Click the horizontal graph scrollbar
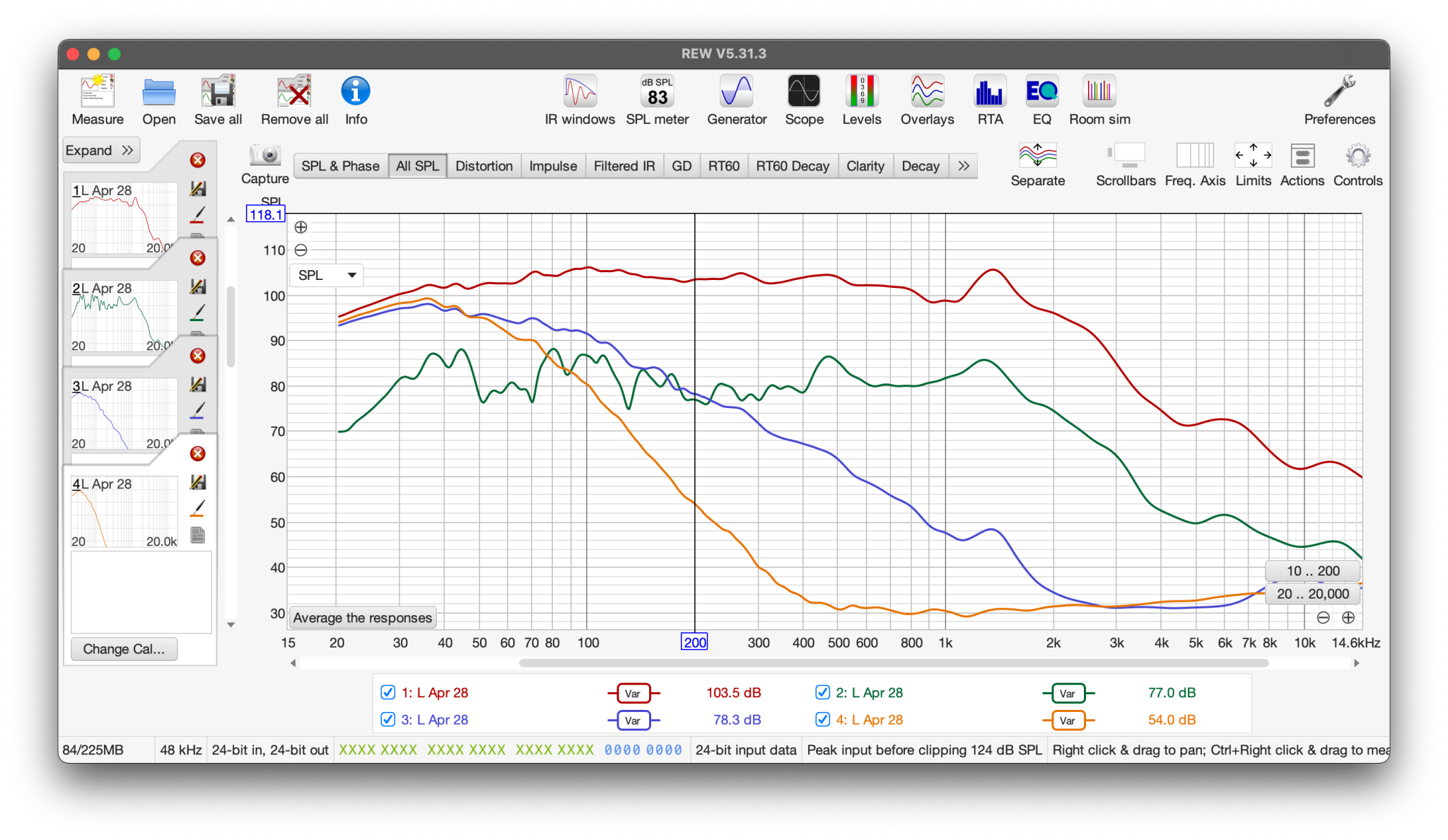This screenshot has height=840, width=1448. (x=894, y=663)
